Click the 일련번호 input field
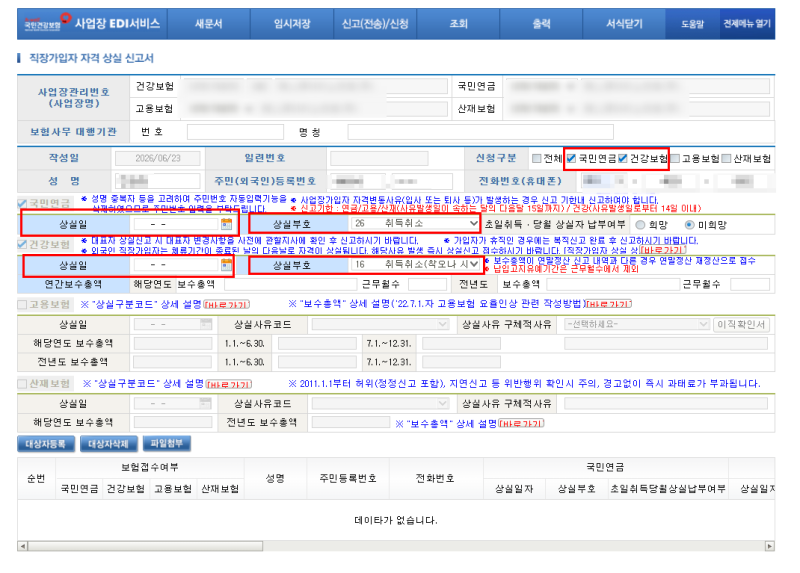Image resolution: width=800 pixels, height=573 pixels. (379, 159)
